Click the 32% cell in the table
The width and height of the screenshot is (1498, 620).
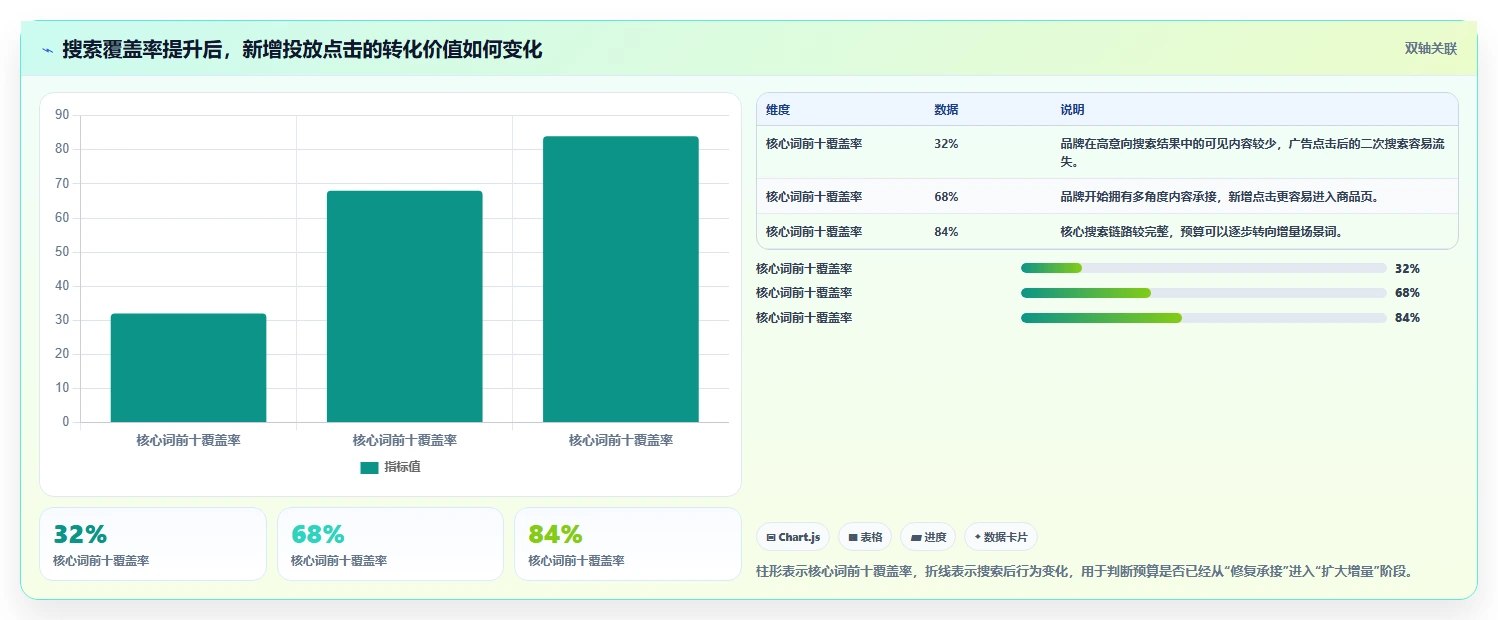[x=946, y=144]
